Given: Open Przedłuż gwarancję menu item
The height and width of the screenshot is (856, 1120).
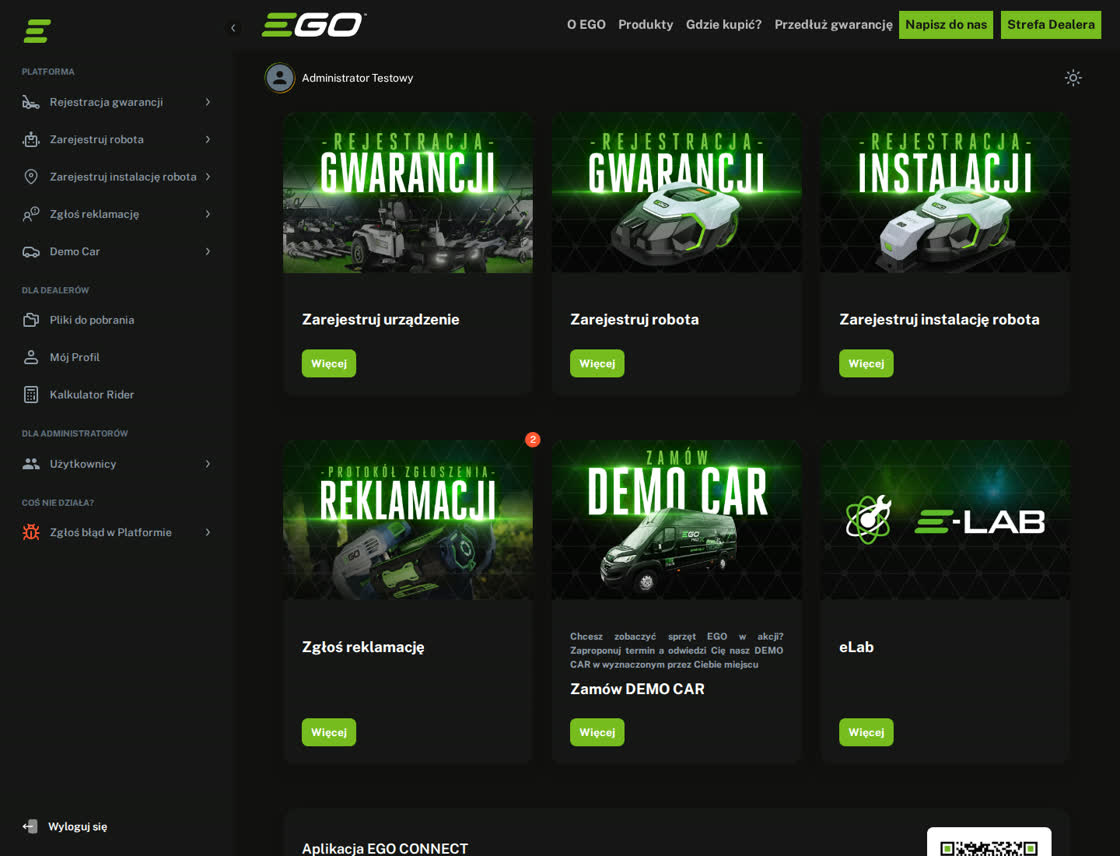Looking at the screenshot, I should (833, 24).
